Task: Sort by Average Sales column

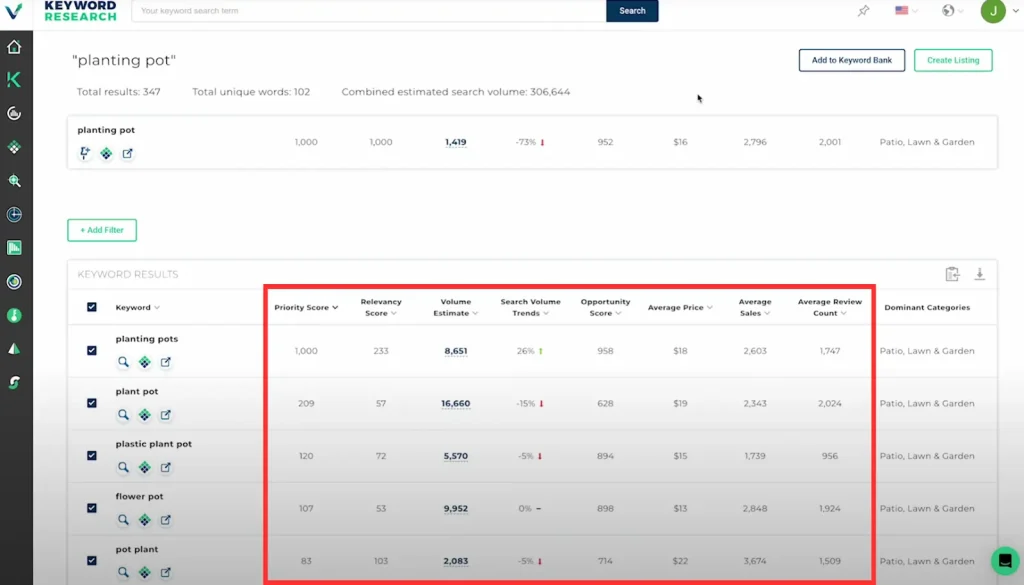Action: click(x=755, y=308)
